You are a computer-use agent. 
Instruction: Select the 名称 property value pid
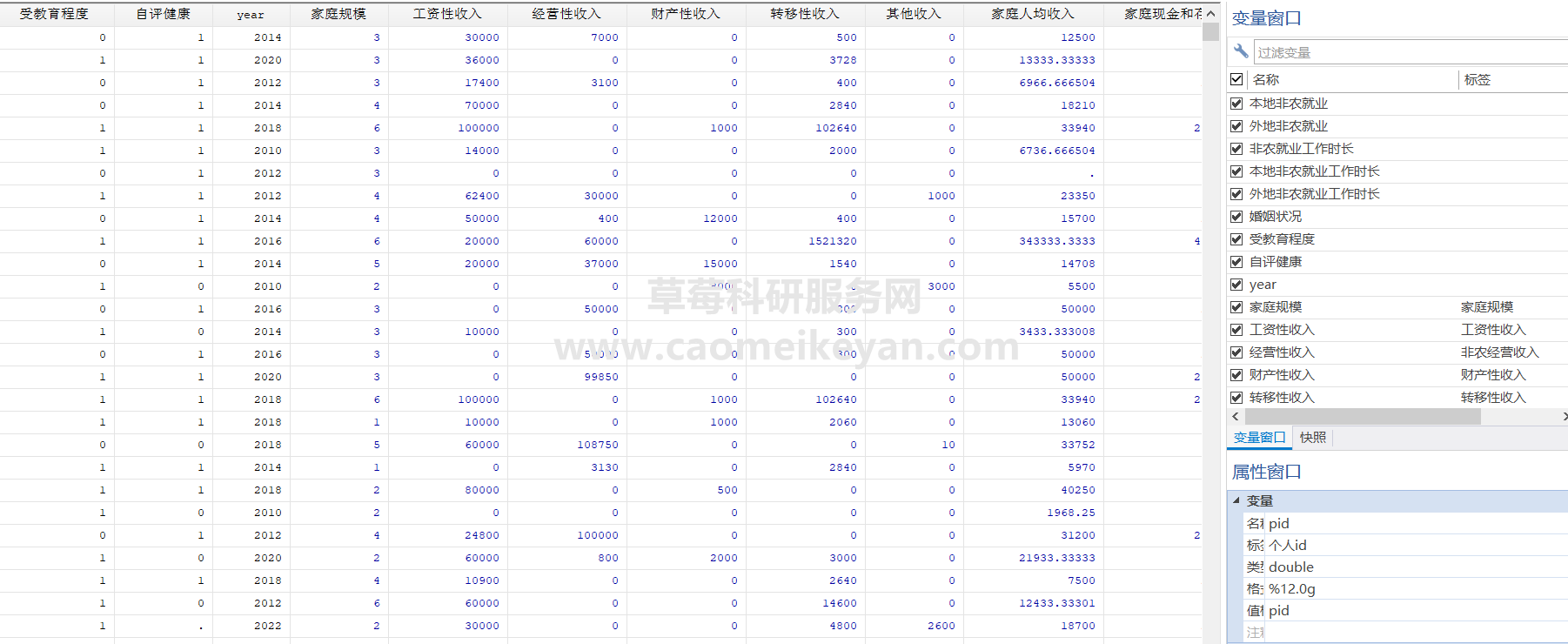pyautogui.click(x=1279, y=523)
